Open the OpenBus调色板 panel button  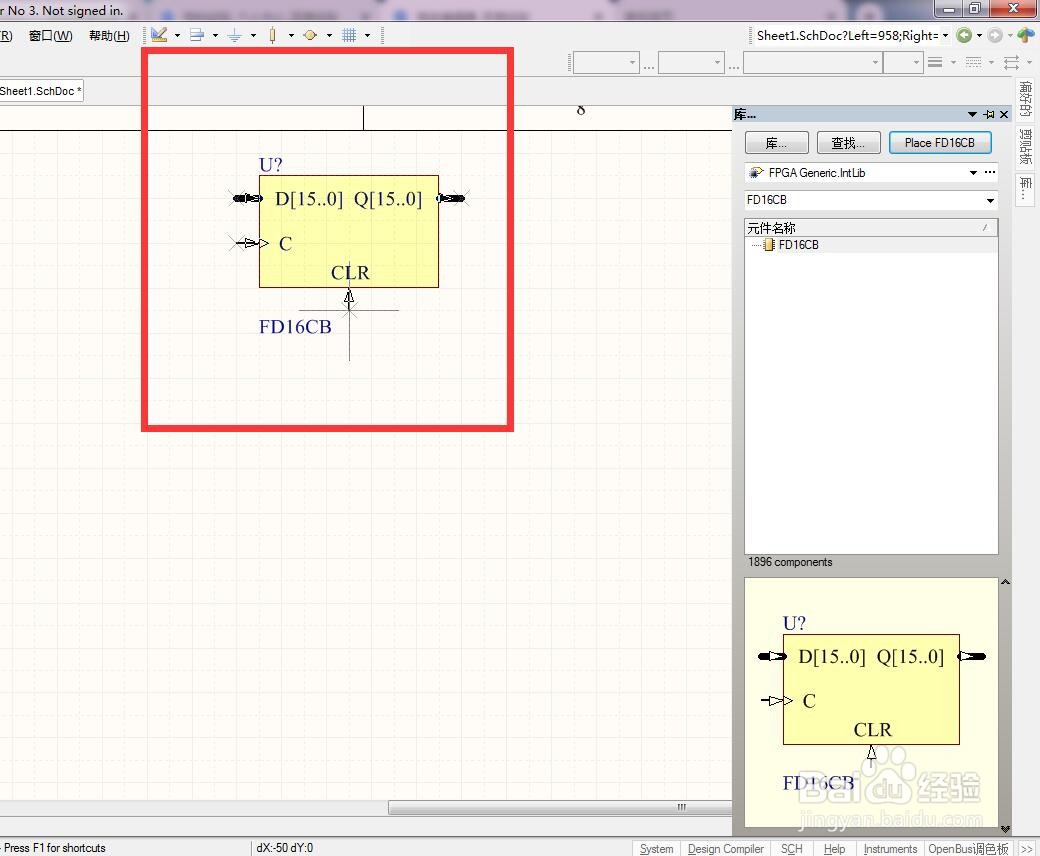click(x=968, y=849)
